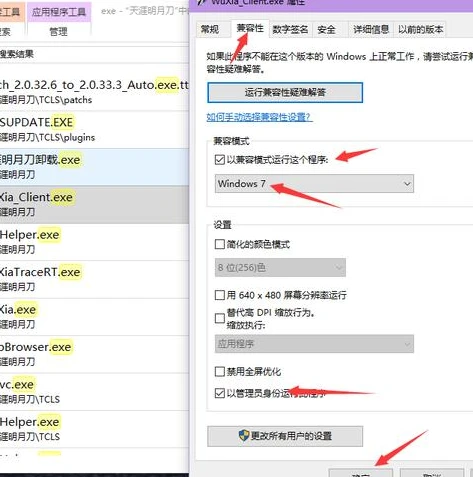Select the Xia.exe file below KiaTraceRT.exe
473x477 pixels.
coord(94,317)
